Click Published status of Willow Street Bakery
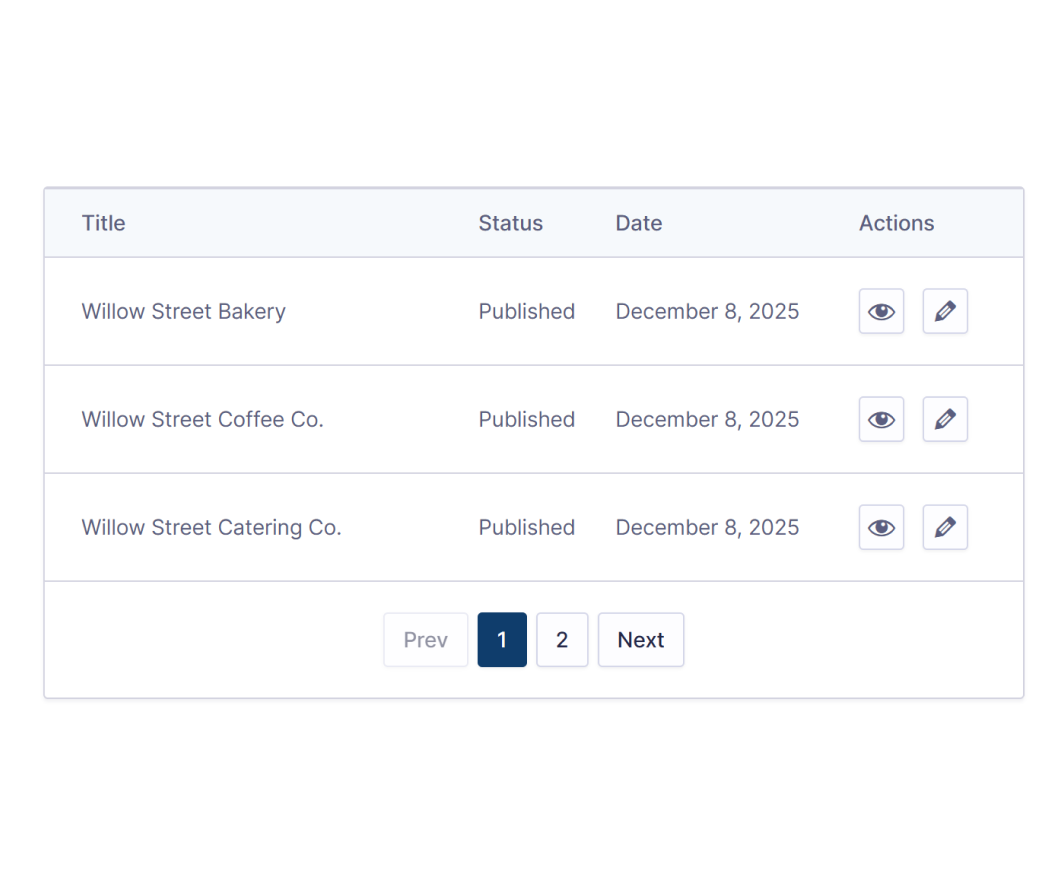 tap(527, 311)
